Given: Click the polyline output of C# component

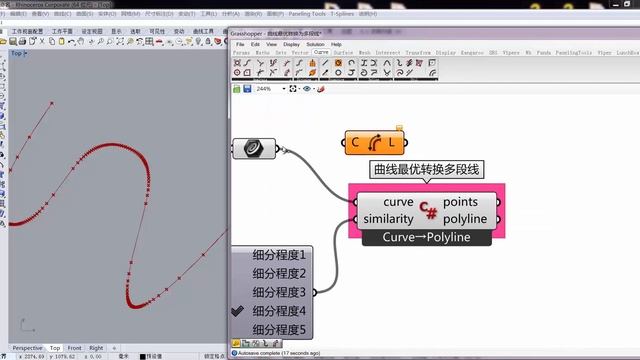Looking at the screenshot, I should [465, 219].
